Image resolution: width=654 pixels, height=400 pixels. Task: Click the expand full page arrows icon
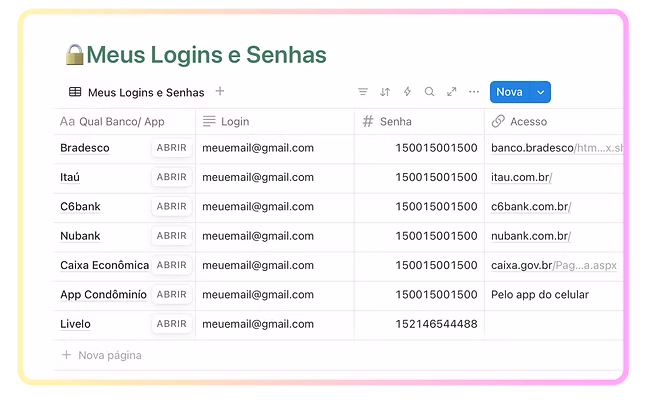pos(451,92)
